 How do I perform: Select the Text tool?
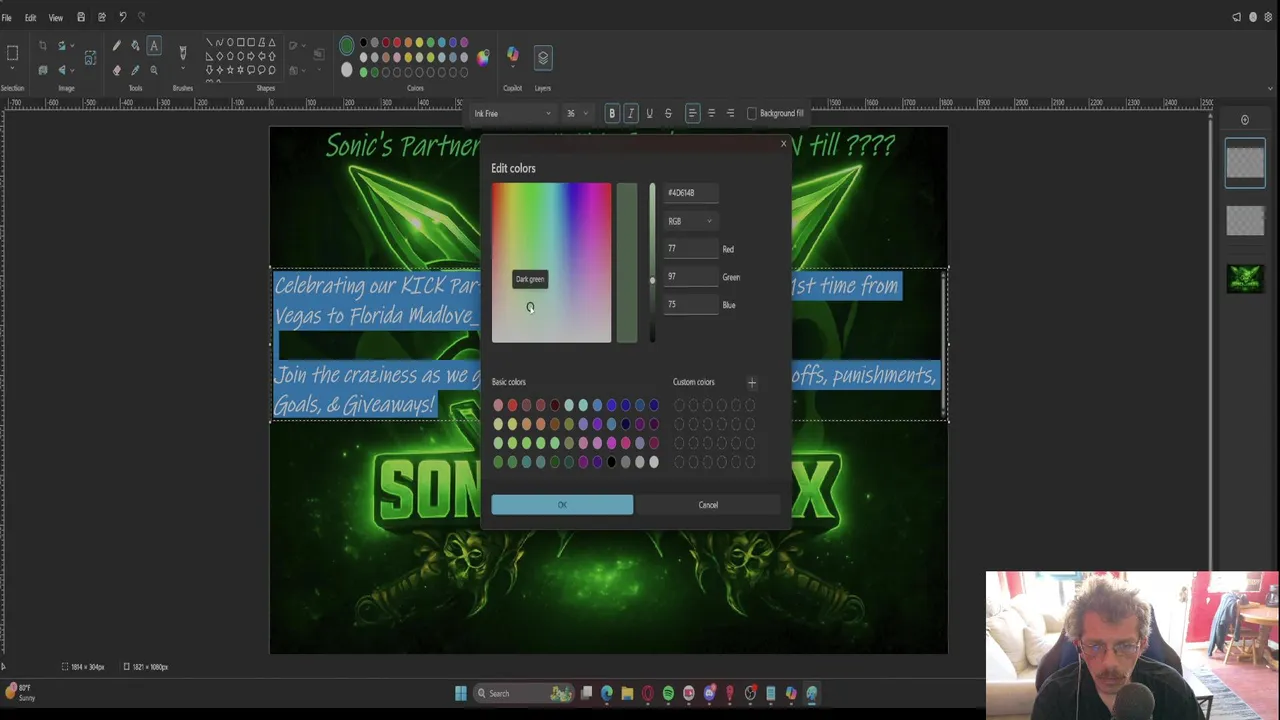[154, 46]
